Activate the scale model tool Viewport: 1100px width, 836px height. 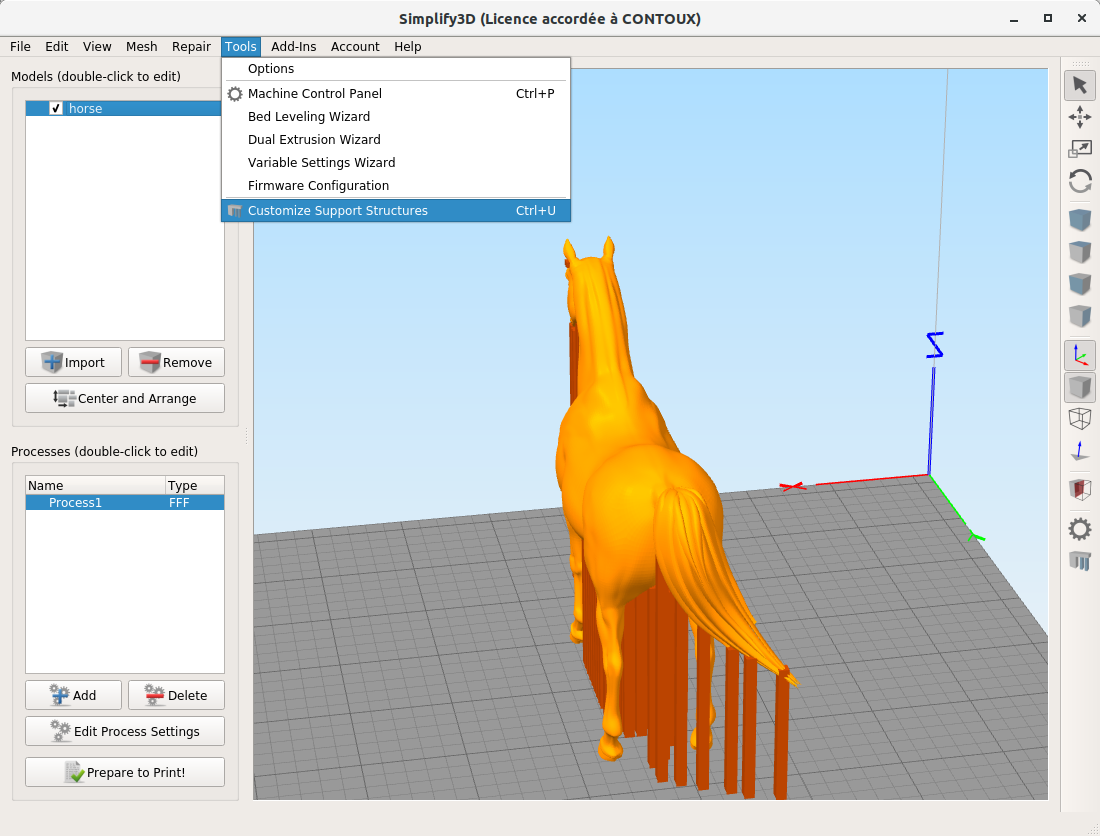click(1080, 149)
